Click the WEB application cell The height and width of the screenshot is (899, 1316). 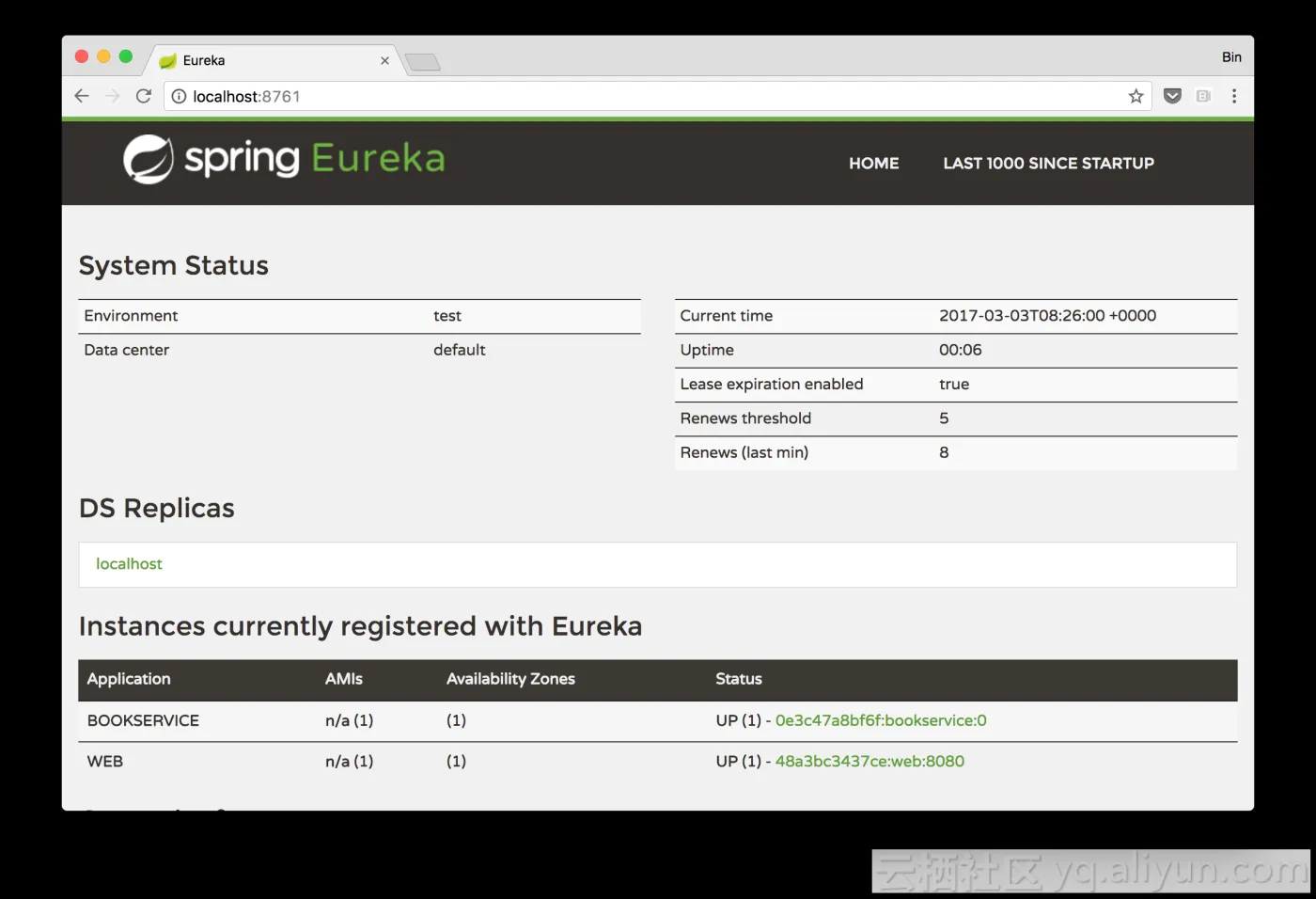105,761
